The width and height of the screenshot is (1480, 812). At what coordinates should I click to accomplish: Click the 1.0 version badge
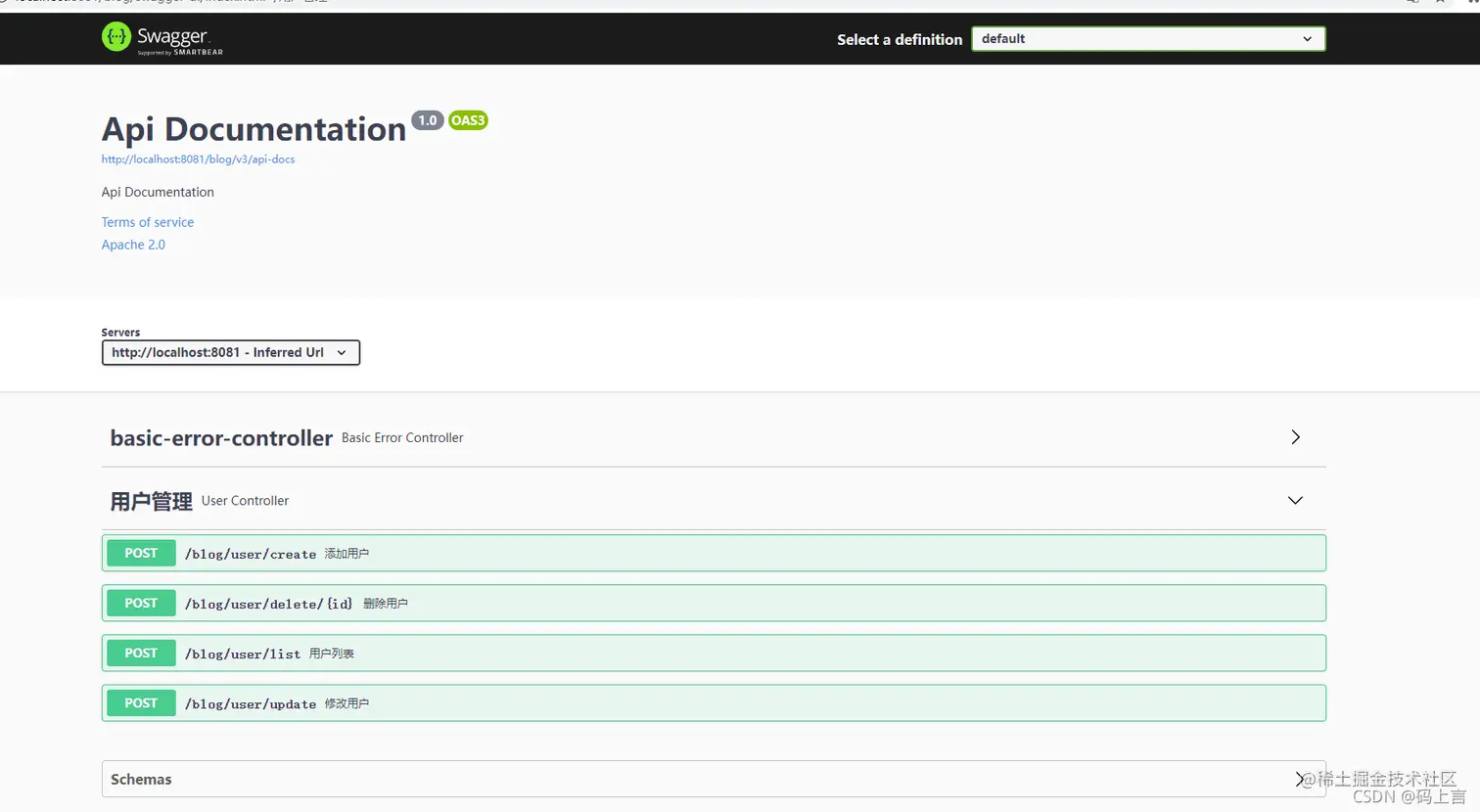428,120
